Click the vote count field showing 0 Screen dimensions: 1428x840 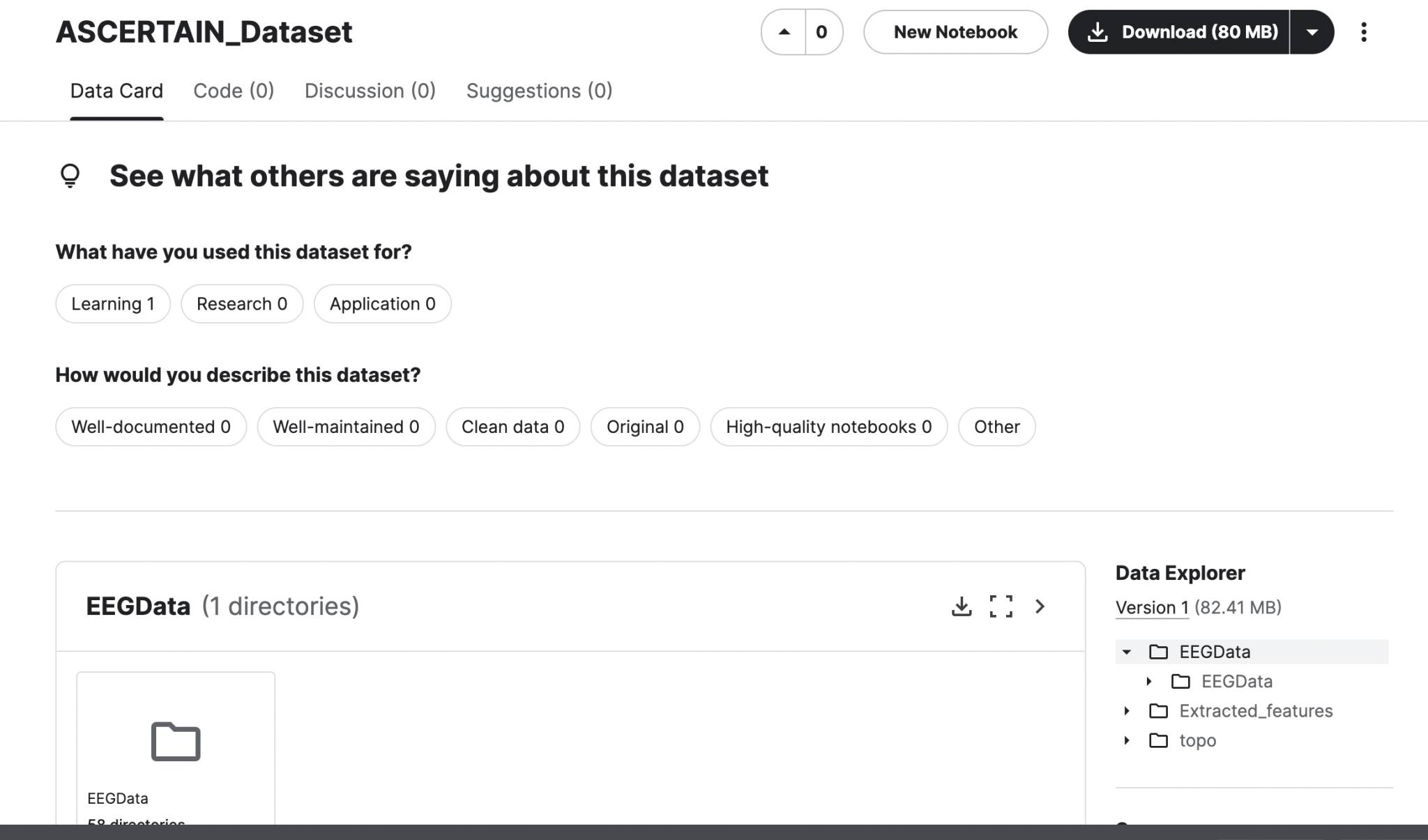pos(821,31)
